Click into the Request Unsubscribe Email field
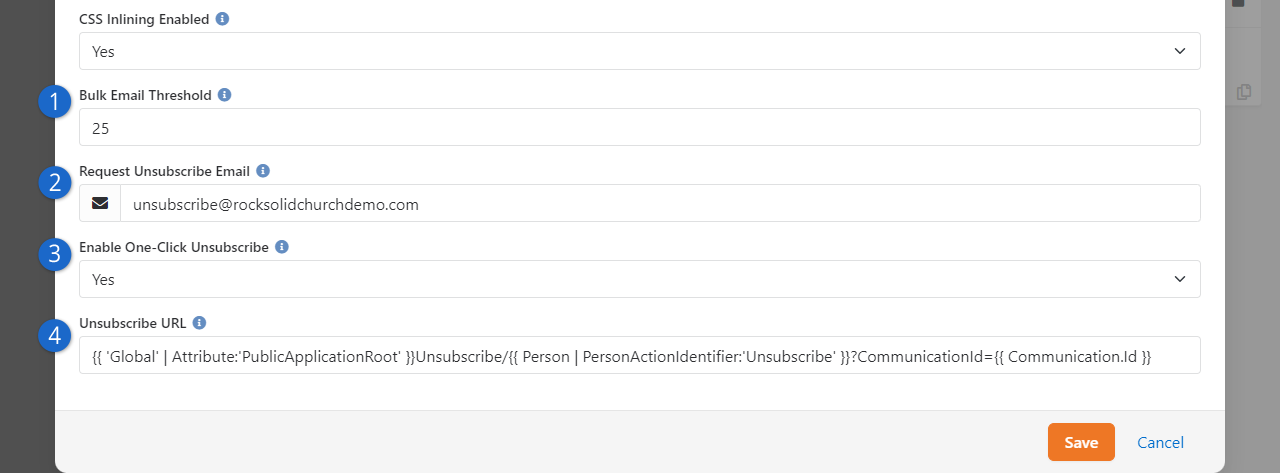The width and height of the screenshot is (1280, 473). click(x=660, y=204)
